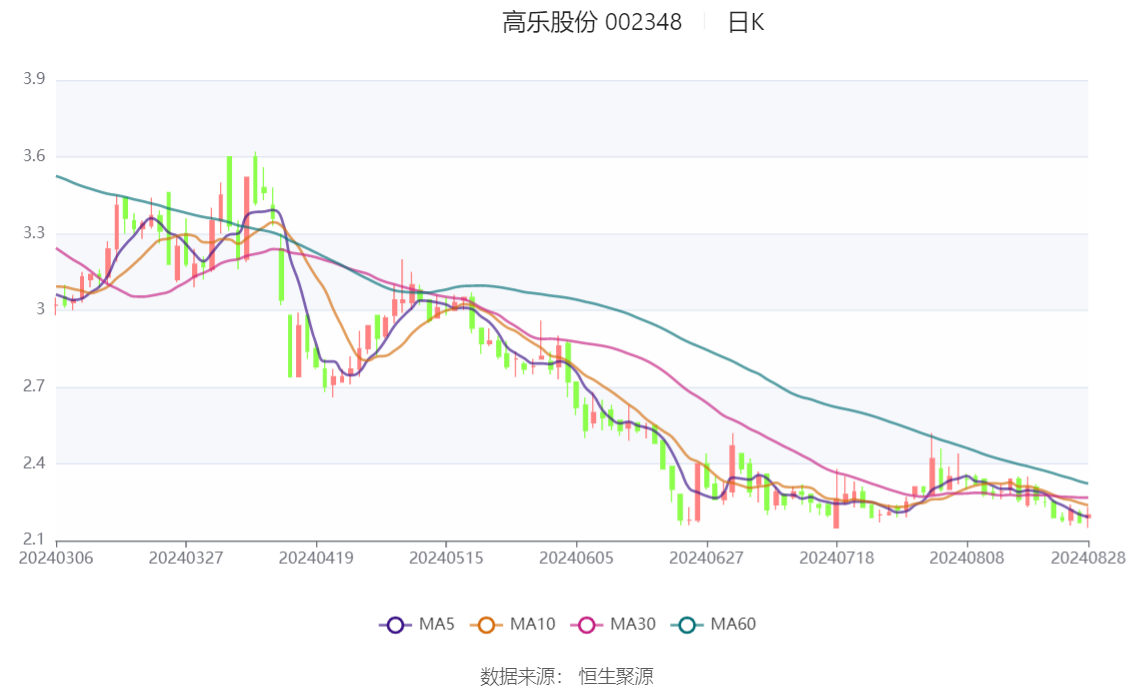The width and height of the screenshot is (1134, 689).
Task: Click the x-axis date 20240718
Action: click(x=837, y=558)
